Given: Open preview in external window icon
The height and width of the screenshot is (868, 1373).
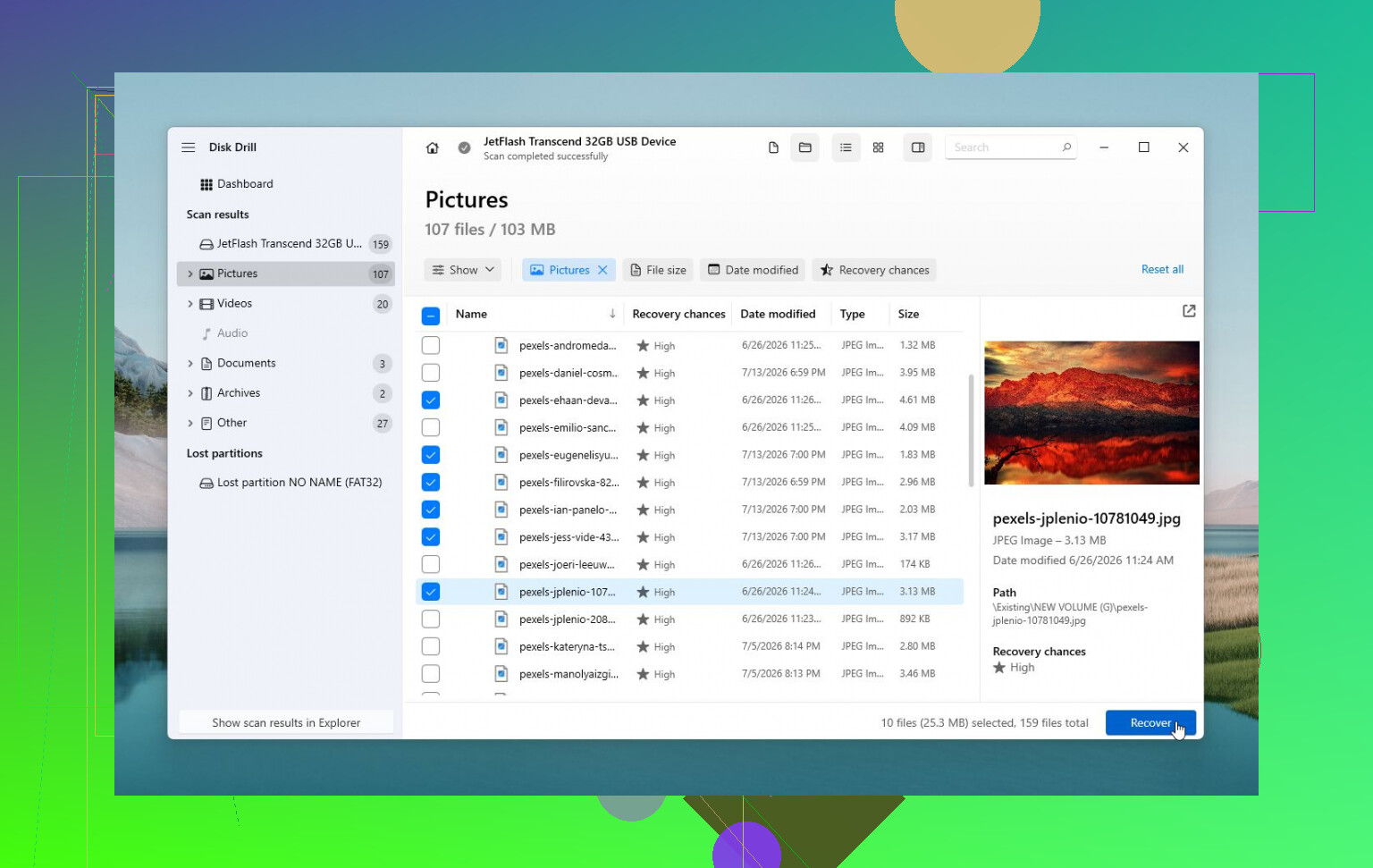Looking at the screenshot, I should [1189, 311].
